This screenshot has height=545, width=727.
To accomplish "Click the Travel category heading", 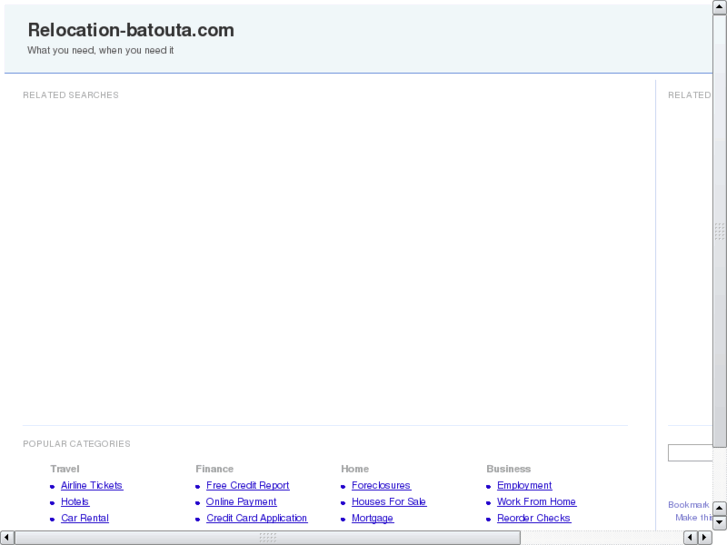I will point(65,468).
